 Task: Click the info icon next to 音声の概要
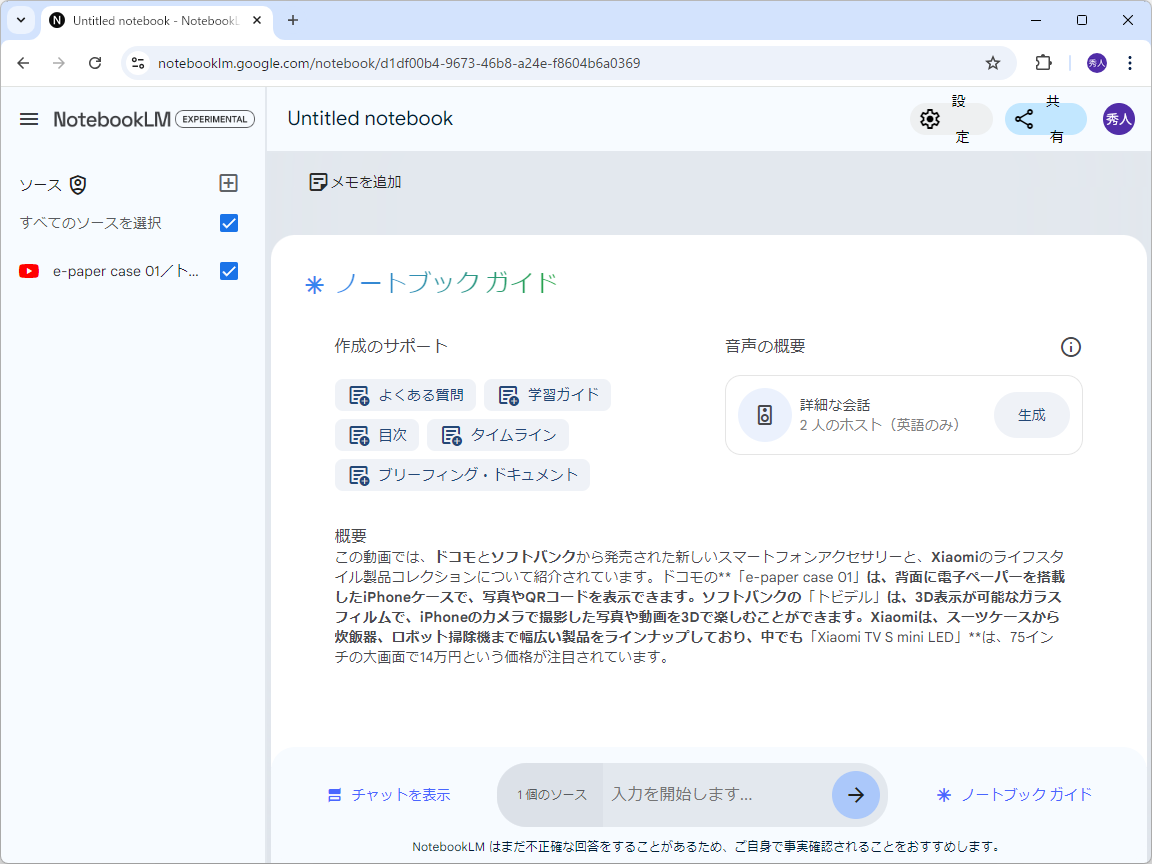[x=1070, y=347]
